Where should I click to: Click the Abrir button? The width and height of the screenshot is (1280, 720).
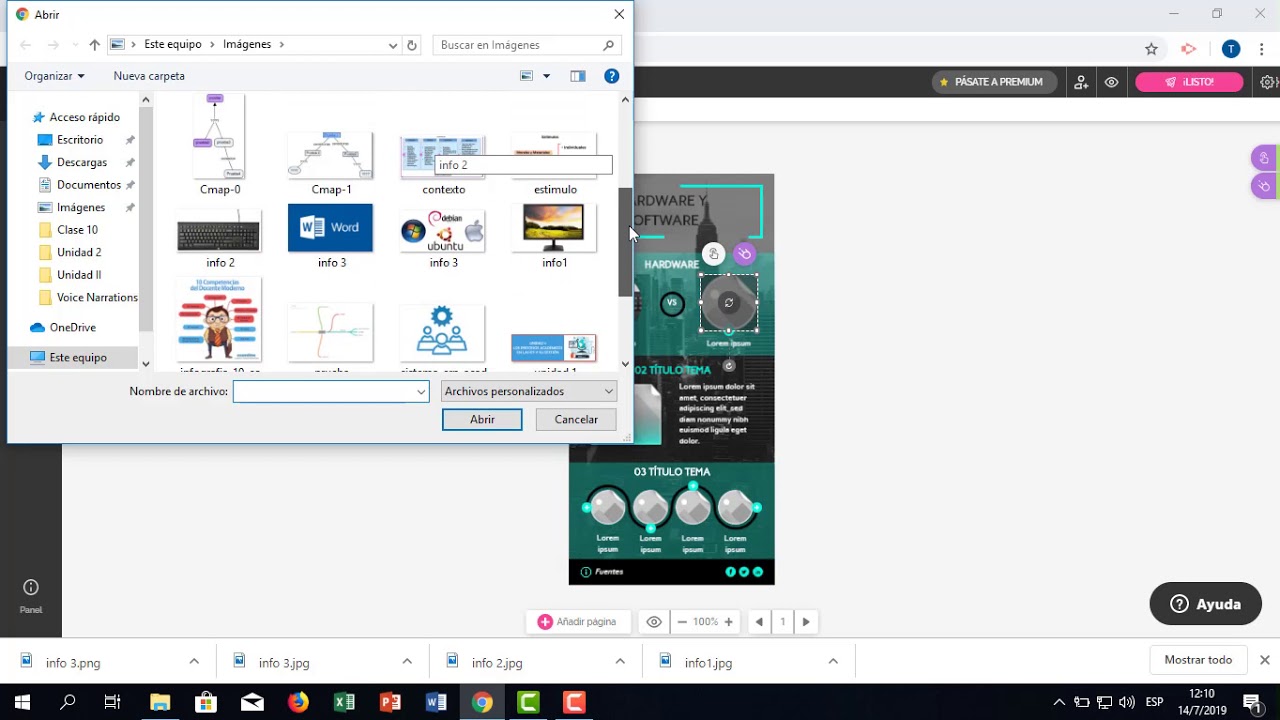[x=482, y=420]
